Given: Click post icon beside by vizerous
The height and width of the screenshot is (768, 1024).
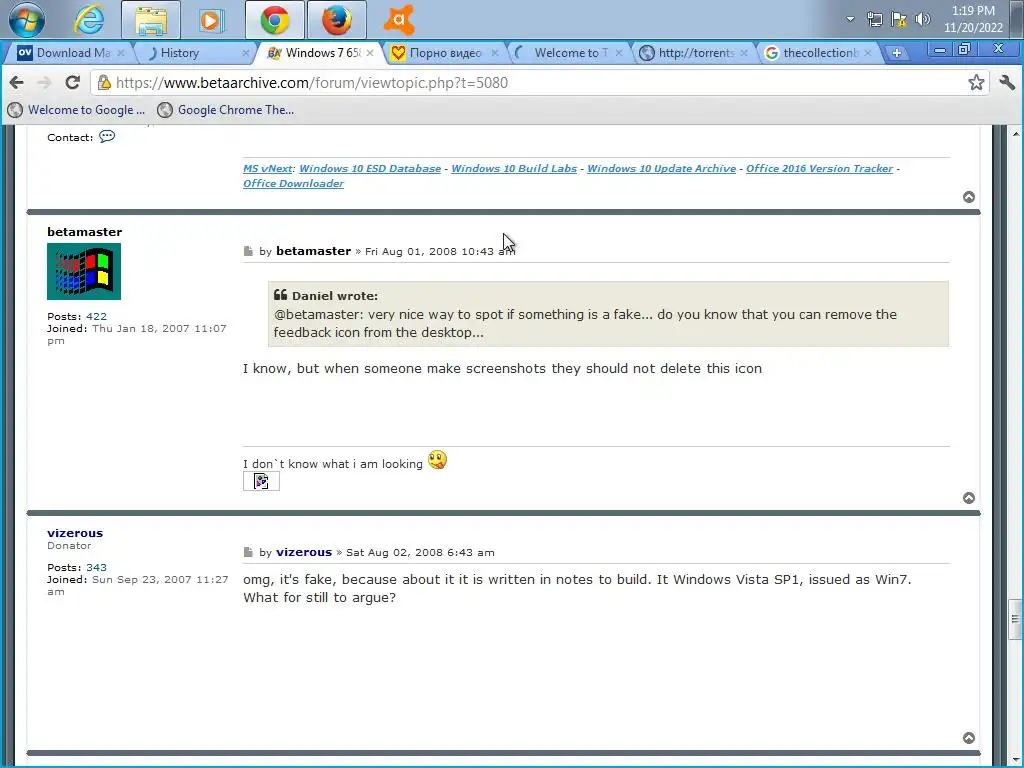Looking at the screenshot, I should (248, 552).
